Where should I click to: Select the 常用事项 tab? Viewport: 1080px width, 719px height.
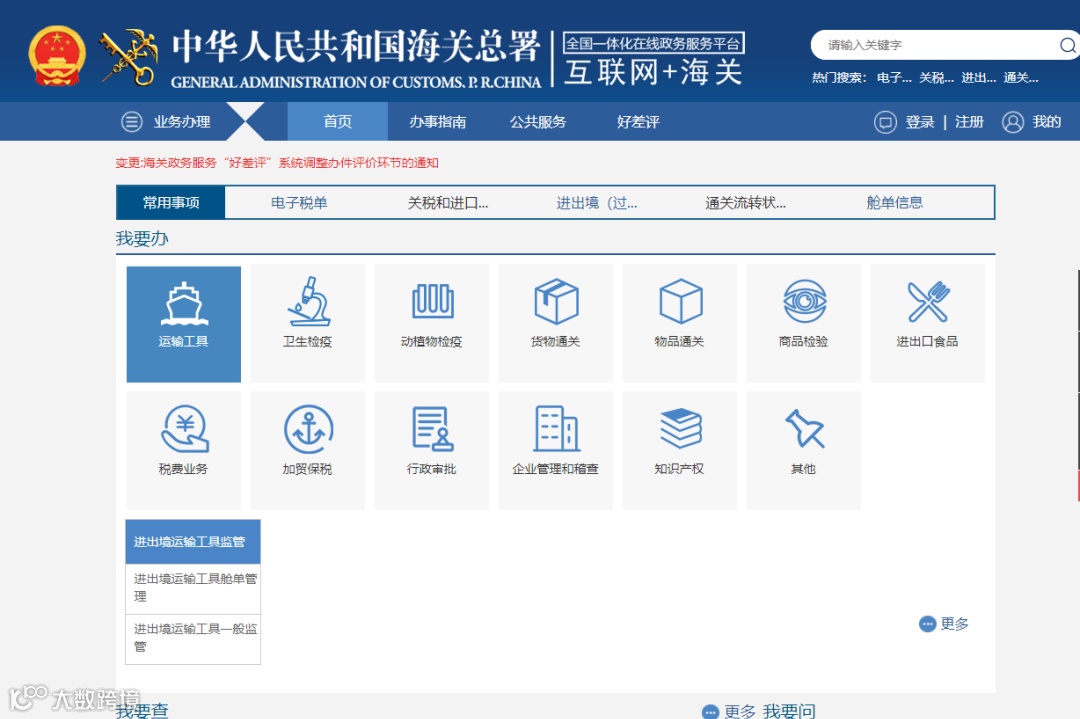(x=171, y=202)
